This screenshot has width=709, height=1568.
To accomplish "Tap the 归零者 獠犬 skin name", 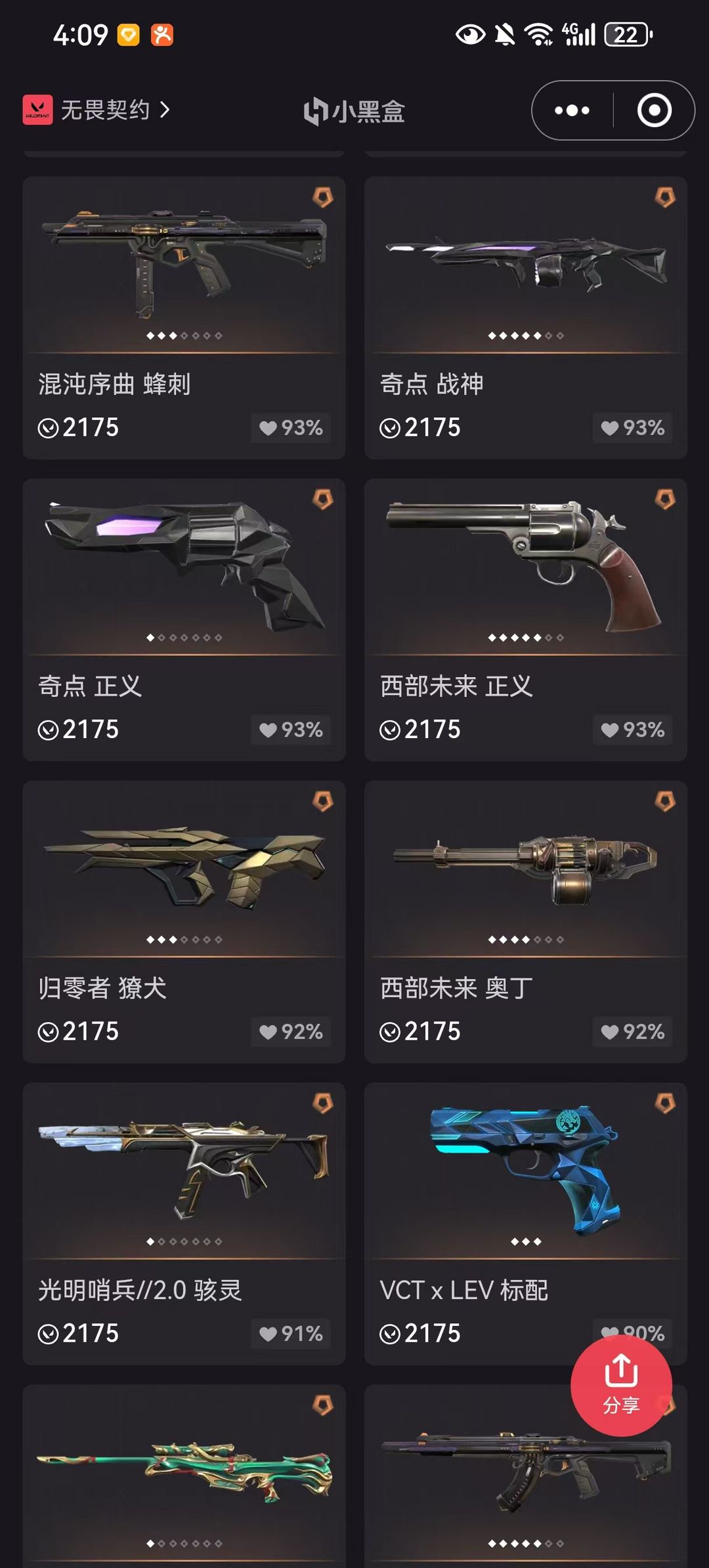I will (102, 988).
